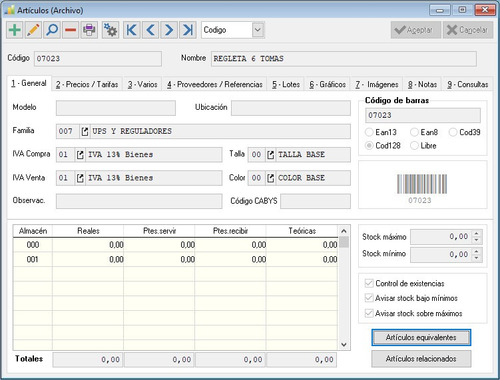Viewport: 500px width, 380px height.
Task: Decrease Stock mínimo with down spinner
Action: [x=477, y=258]
